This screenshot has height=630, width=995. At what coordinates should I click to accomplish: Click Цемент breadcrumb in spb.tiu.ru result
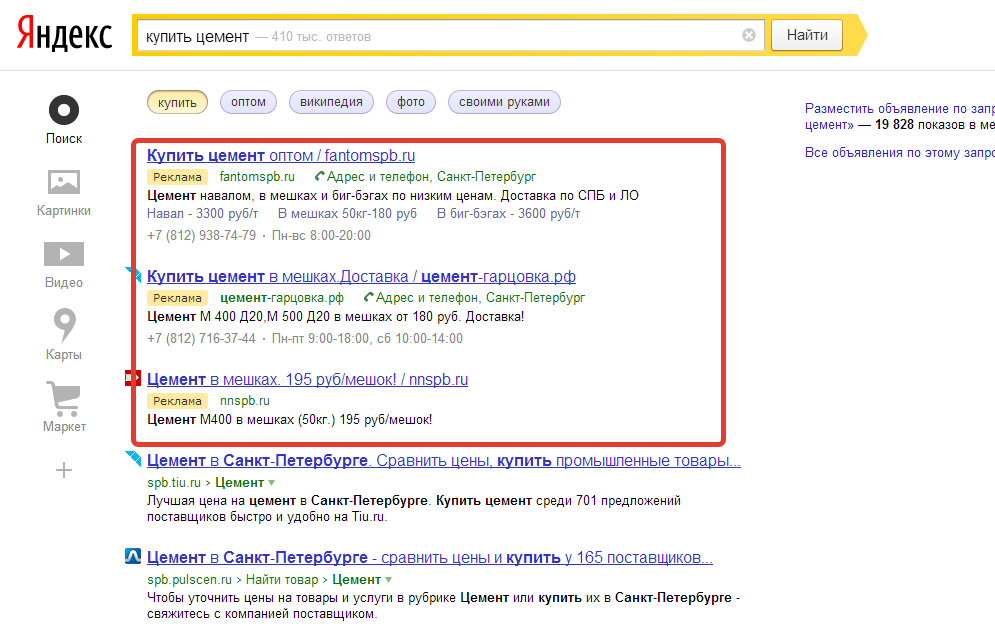(239, 483)
